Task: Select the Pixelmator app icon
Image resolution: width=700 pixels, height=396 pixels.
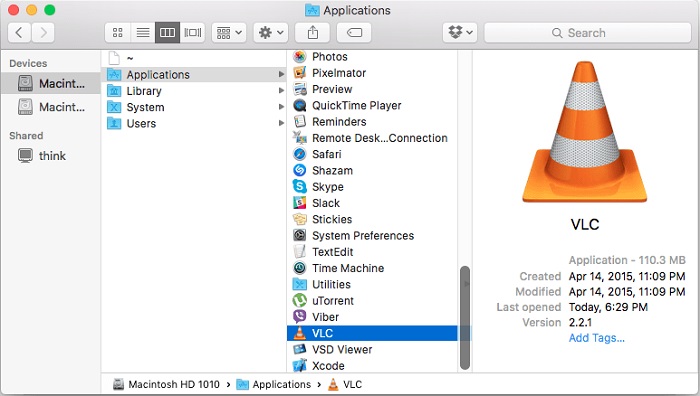Action: tap(300, 73)
